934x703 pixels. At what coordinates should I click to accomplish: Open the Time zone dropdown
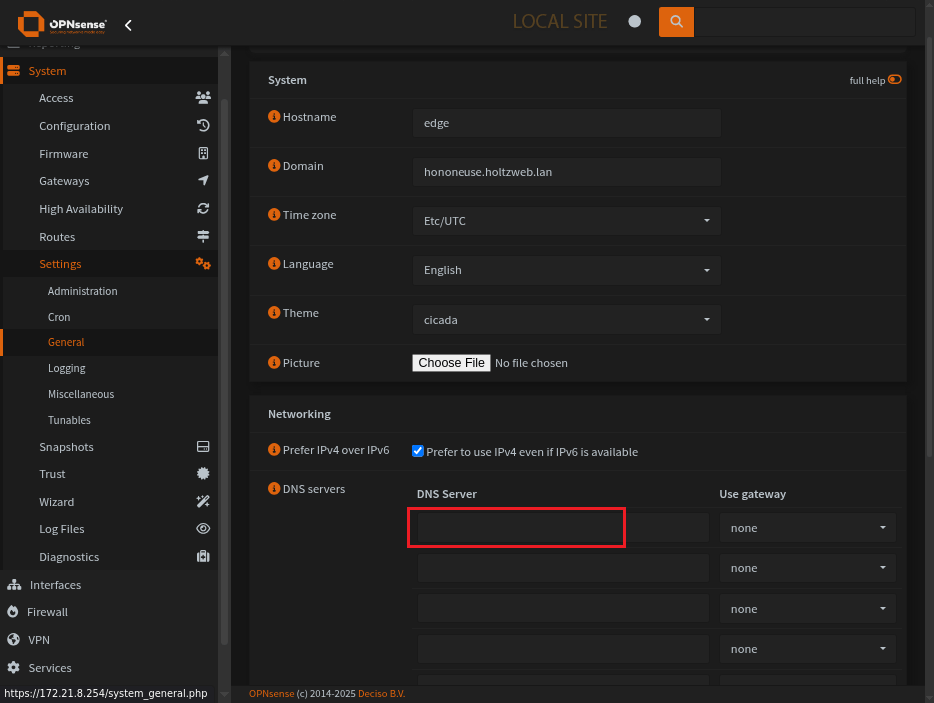(x=566, y=221)
